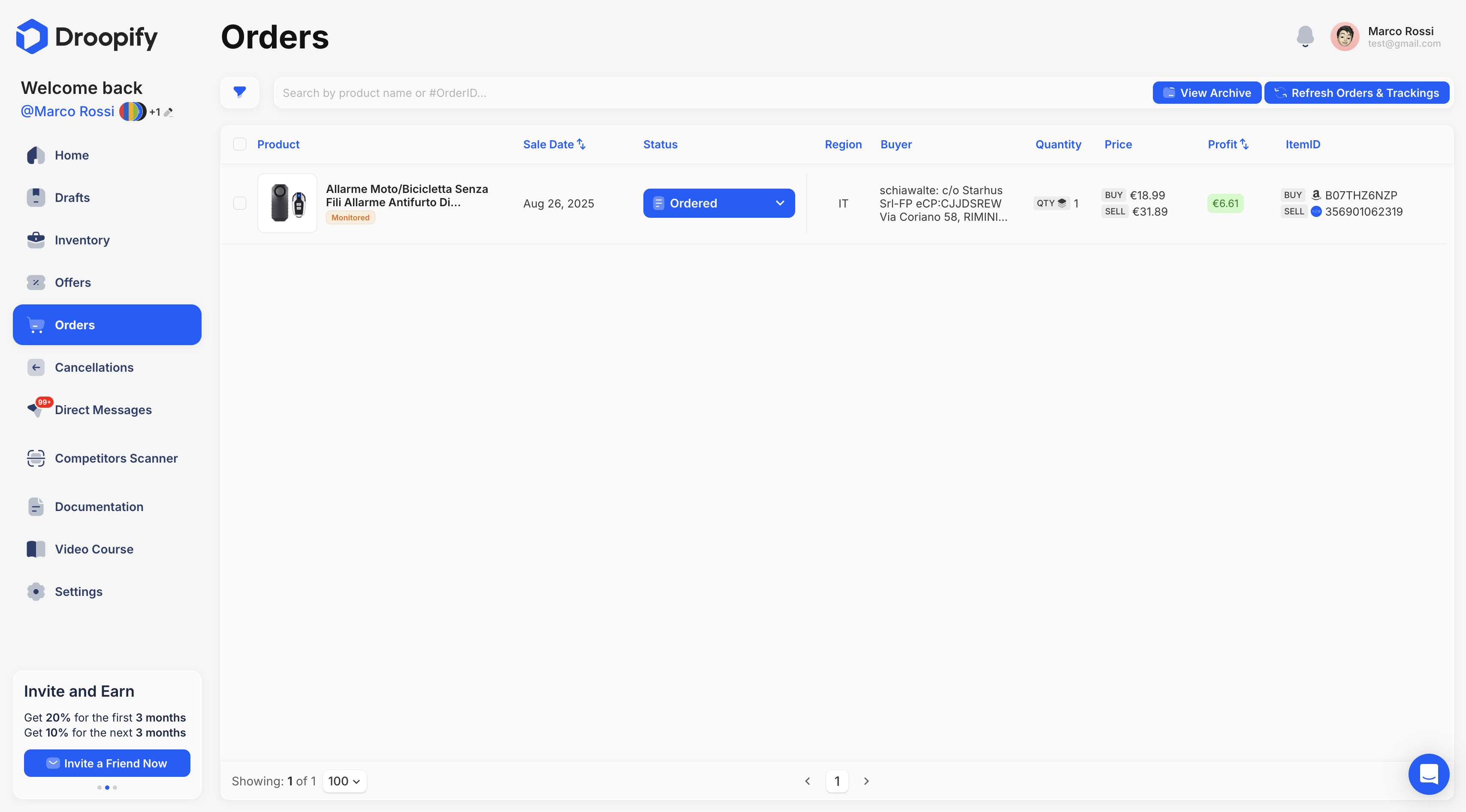Click item ID 356901062319

1363,212
